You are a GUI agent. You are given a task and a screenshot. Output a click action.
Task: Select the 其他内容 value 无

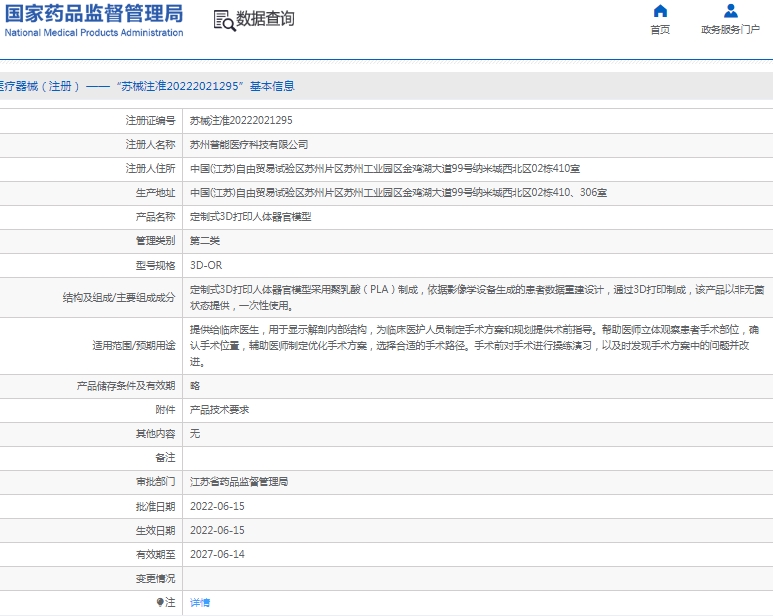[195, 434]
